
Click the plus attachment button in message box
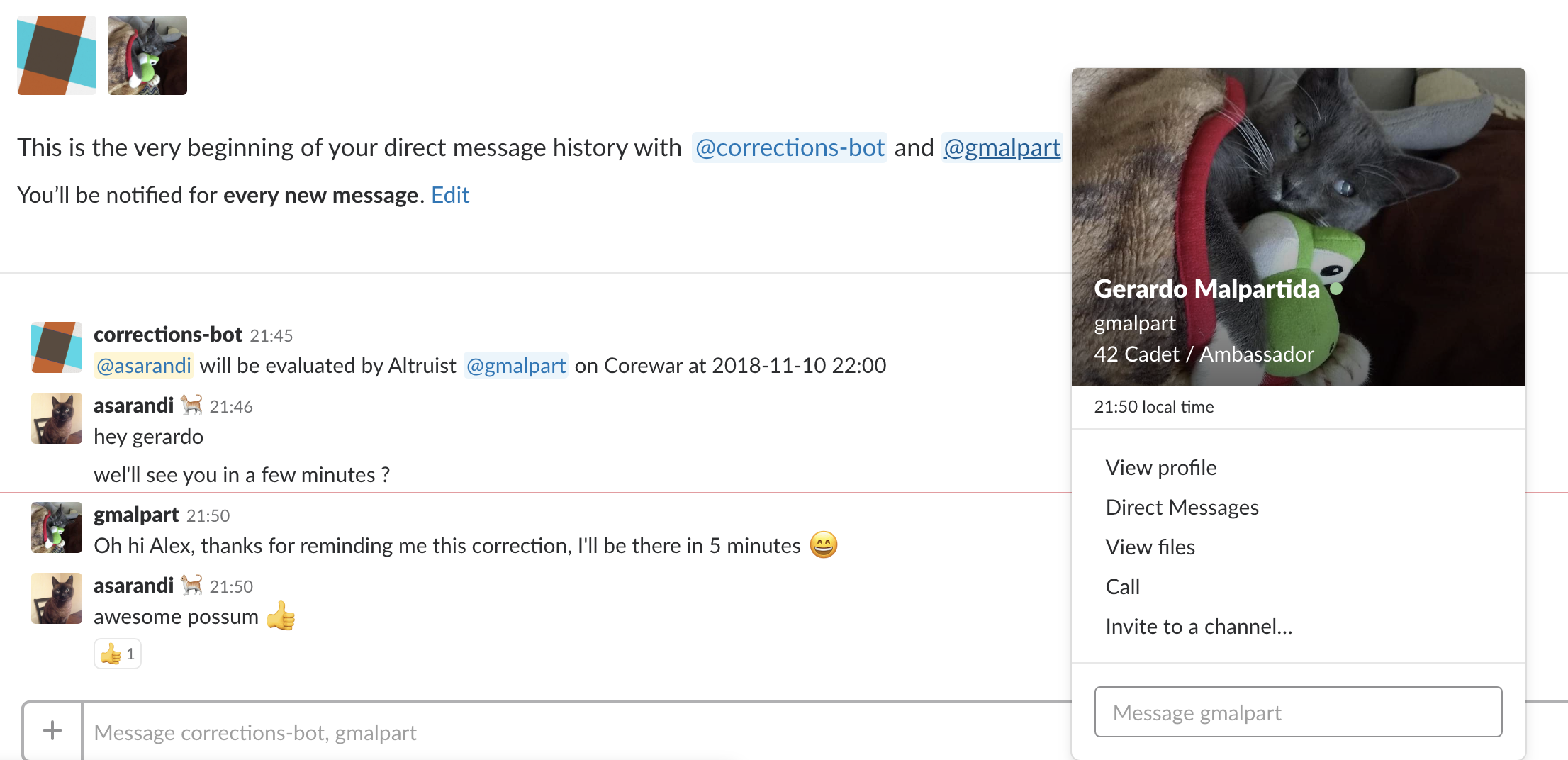click(52, 731)
